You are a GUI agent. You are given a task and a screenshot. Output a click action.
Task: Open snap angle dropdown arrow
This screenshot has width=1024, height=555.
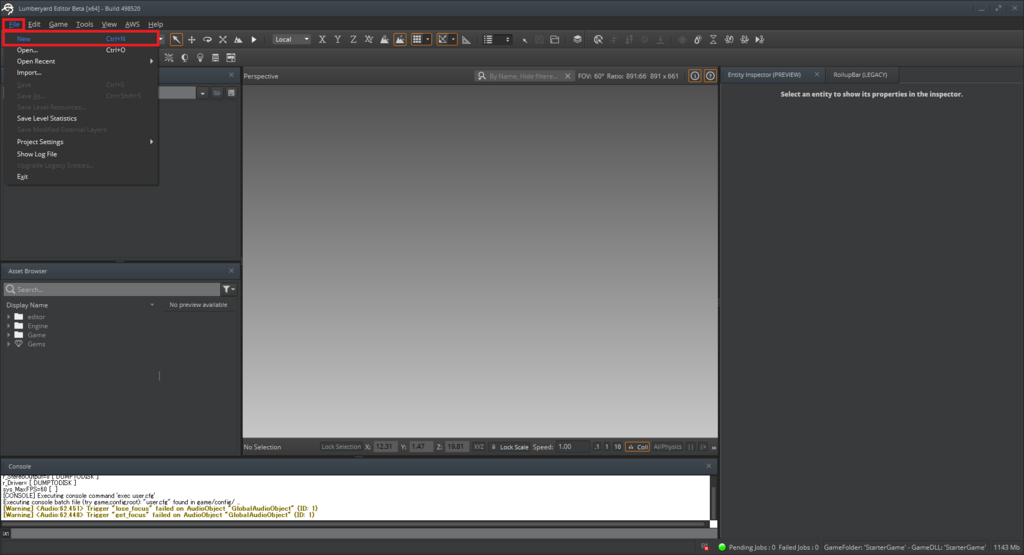(453, 40)
